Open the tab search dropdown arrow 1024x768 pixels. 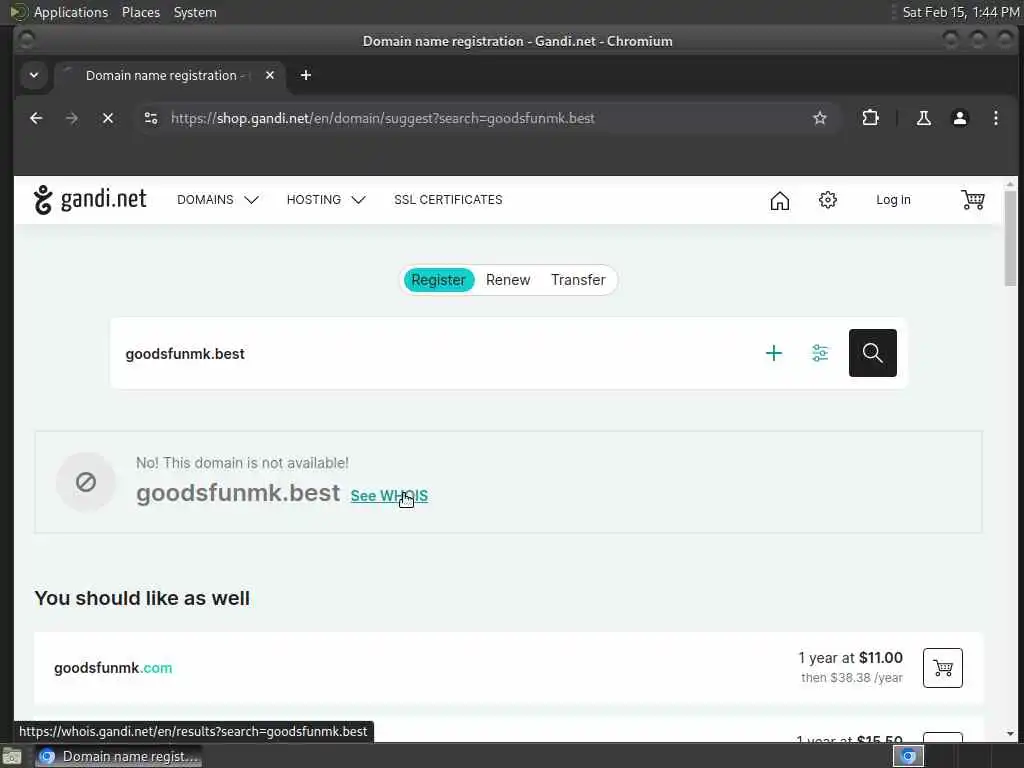(x=34, y=76)
